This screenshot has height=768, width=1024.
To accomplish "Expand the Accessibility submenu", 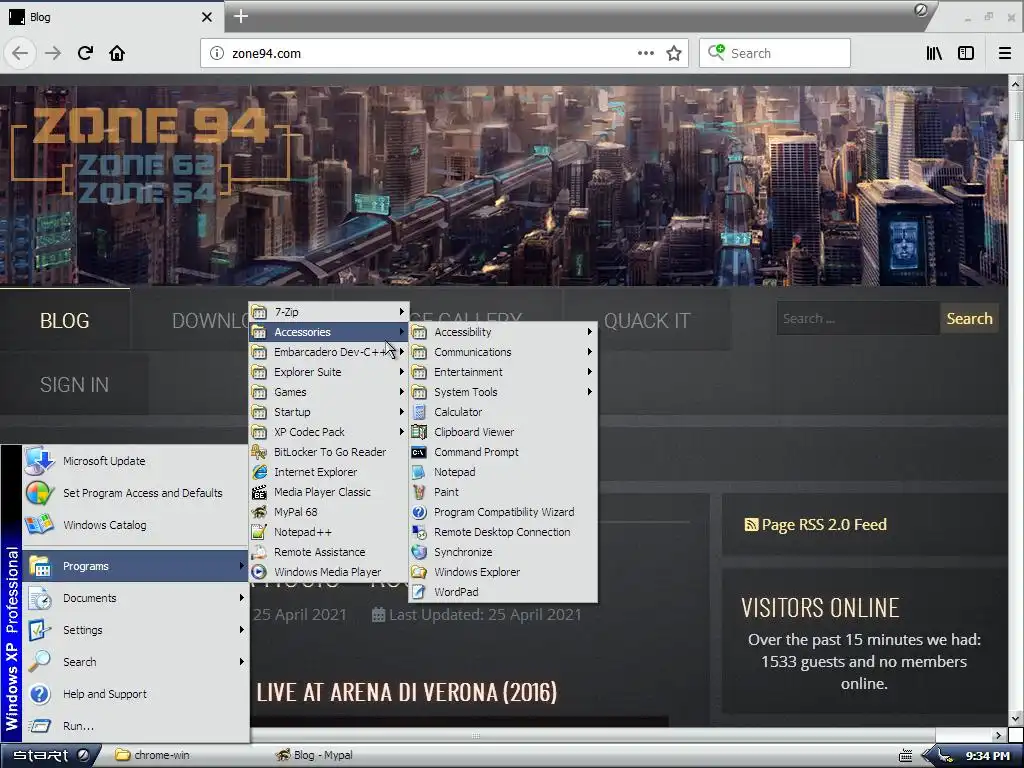I will [503, 332].
